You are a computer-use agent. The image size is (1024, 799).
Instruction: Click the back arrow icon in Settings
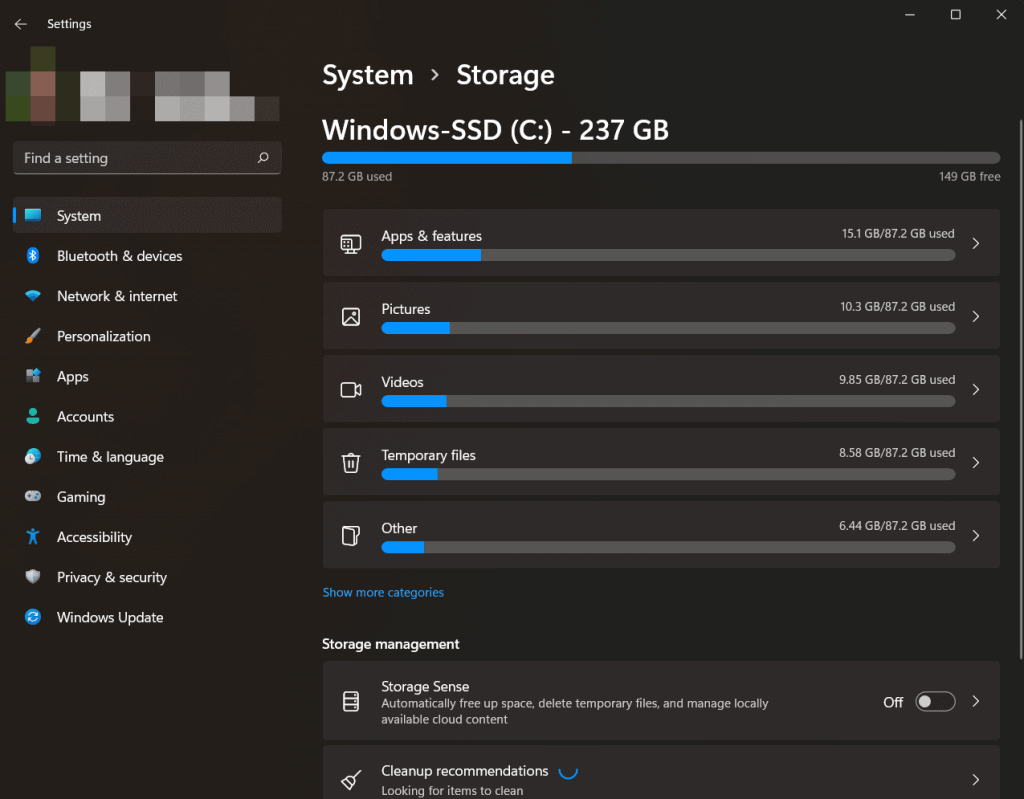pos(21,24)
